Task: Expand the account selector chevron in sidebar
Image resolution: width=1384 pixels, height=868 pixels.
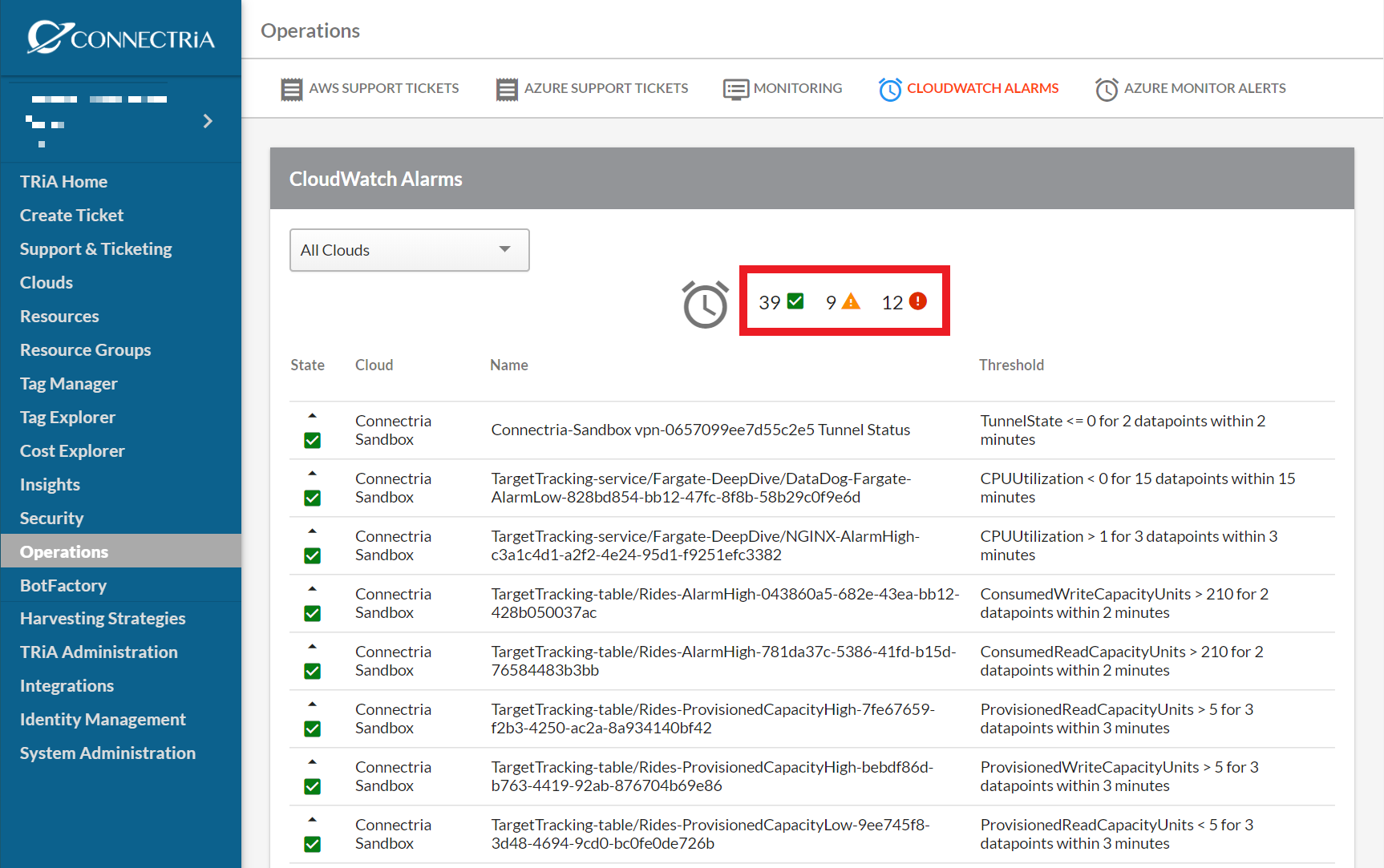Action: [x=208, y=121]
